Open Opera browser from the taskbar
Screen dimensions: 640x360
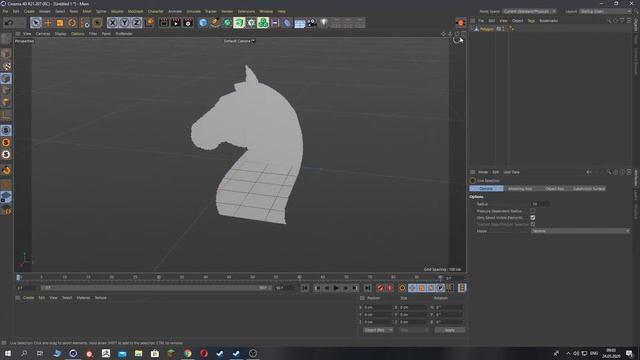(204, 353)
